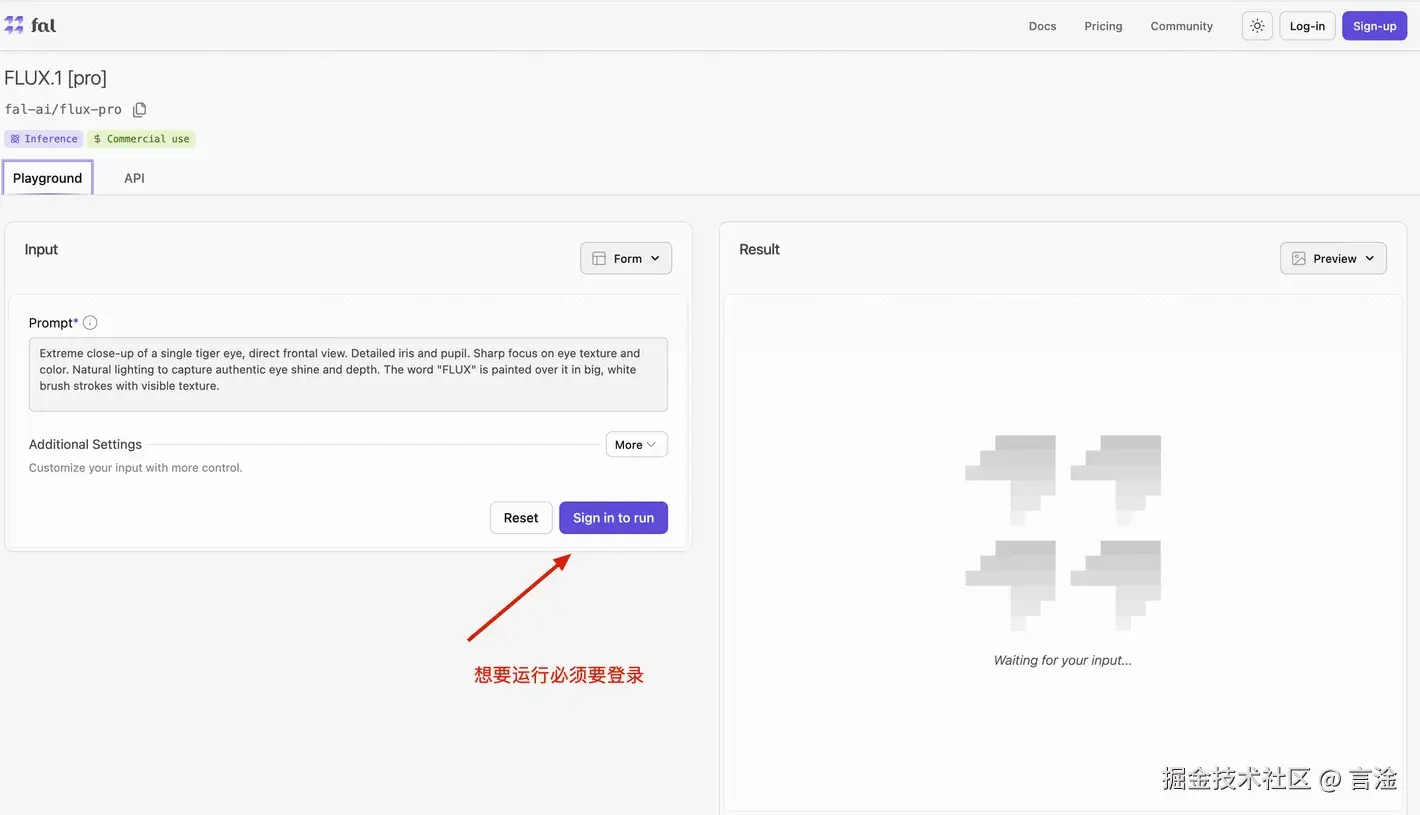1420x815 pixels.
Task: Click the Sign-up button
Action: click(x=1374, y=26)
